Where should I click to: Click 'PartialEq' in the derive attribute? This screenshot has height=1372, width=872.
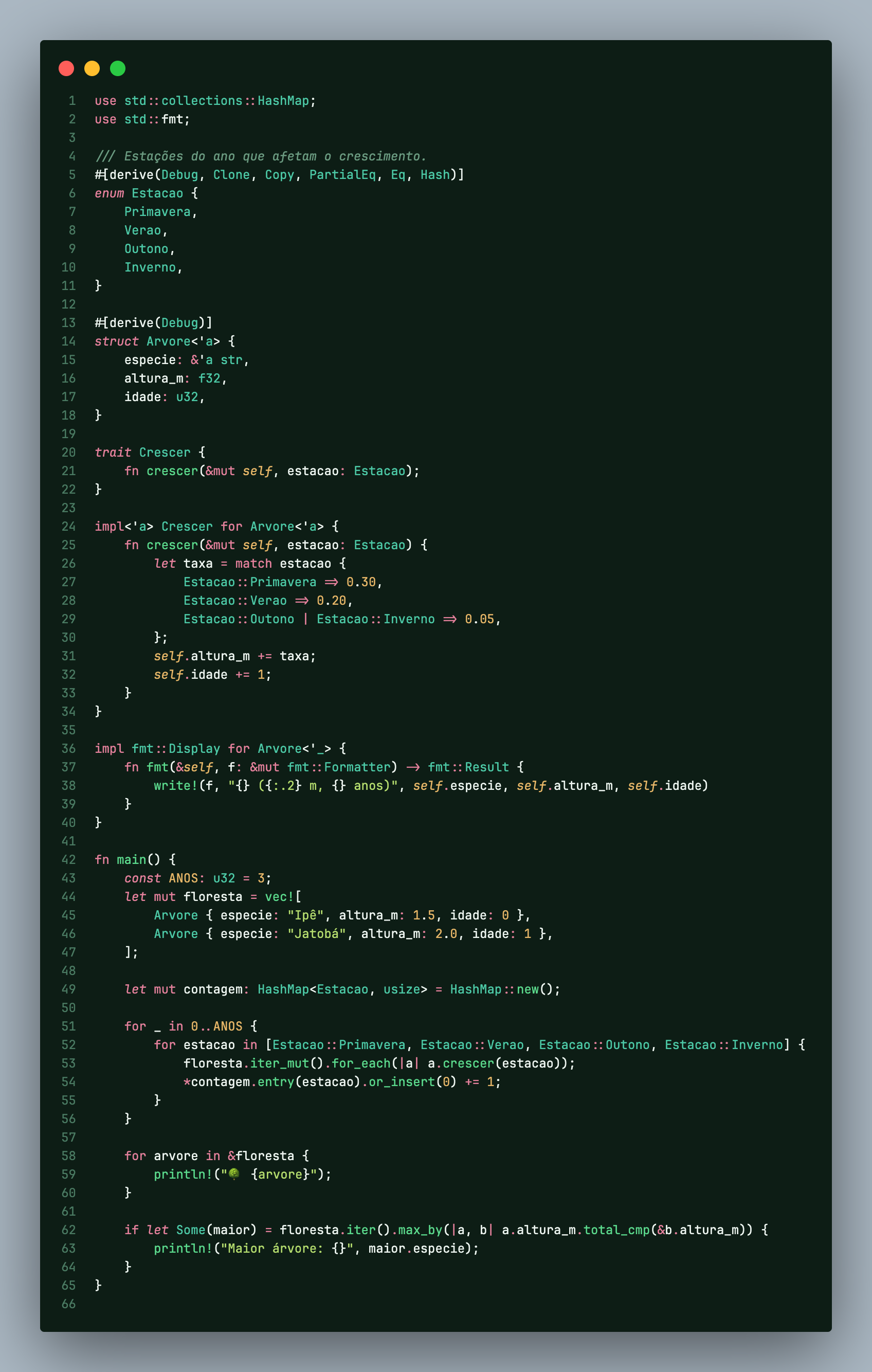(342, 175)
